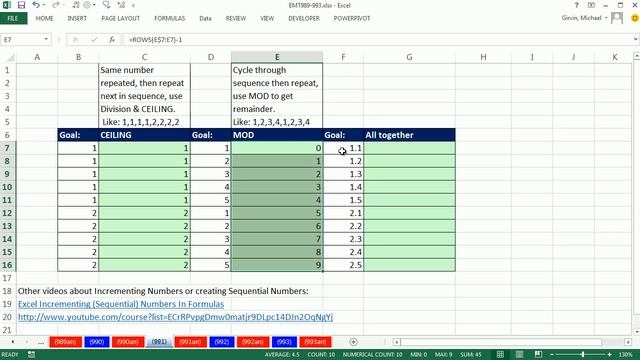The height and width of the screenshot is (360, 640).
Task: Switch to the (993) sheet tab
Action: pos(284,342)
